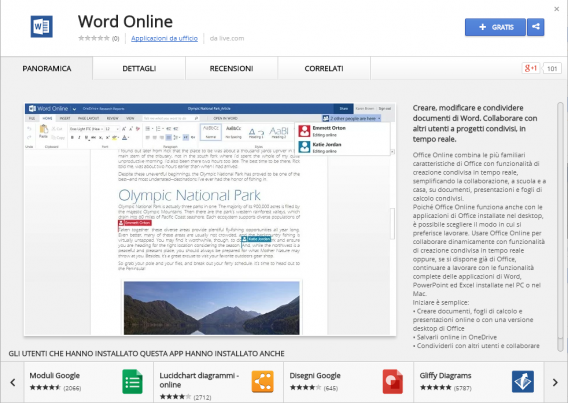Show previous related apps with left arrow
Image resolution: width=568 pixels, height=403 pixels.
pyautogui.click(x=13, y=382)
